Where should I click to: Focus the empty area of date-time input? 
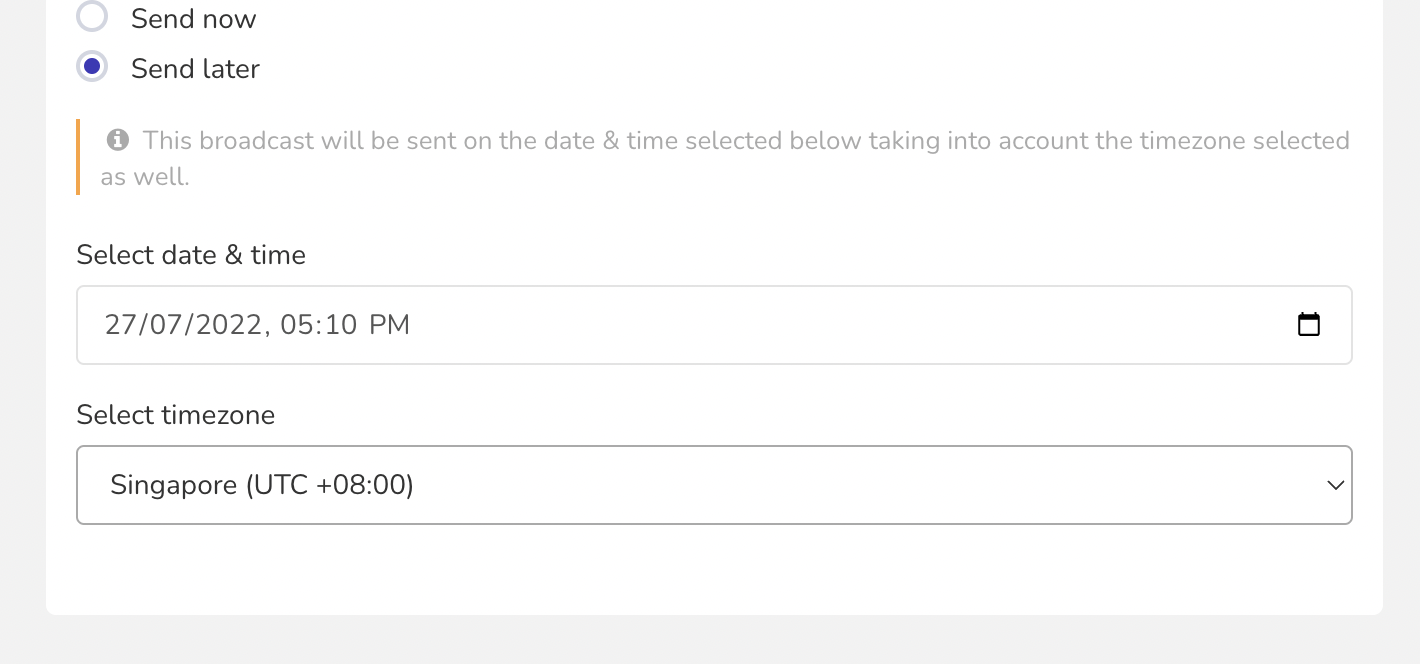click(850, 325)
